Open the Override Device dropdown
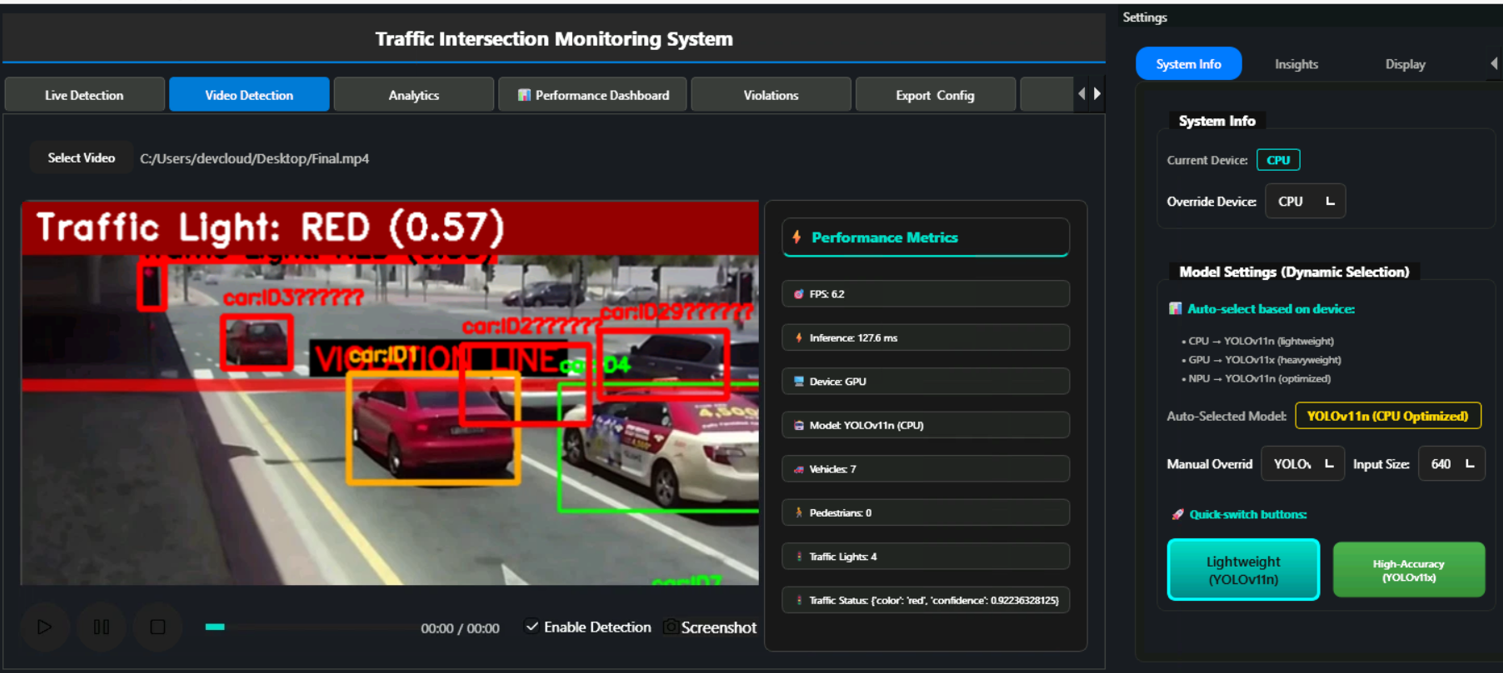The image size is (1503, 673). (1305, 201)
